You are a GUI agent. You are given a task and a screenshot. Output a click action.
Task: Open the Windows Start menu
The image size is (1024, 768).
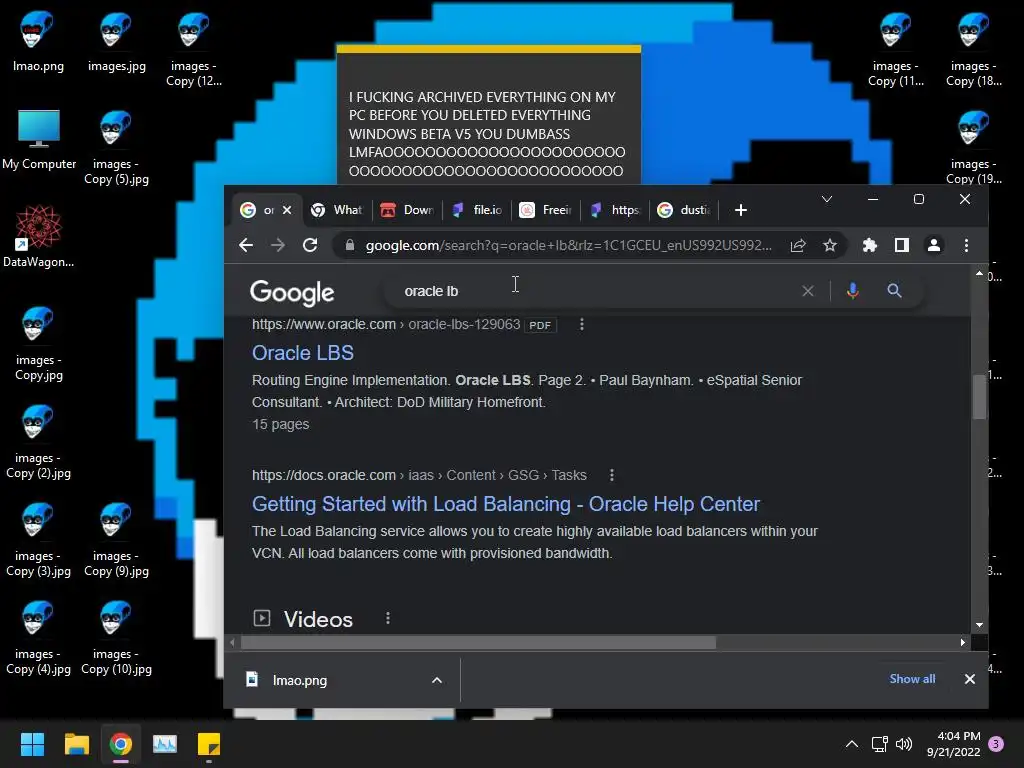[x=32, y=744]
